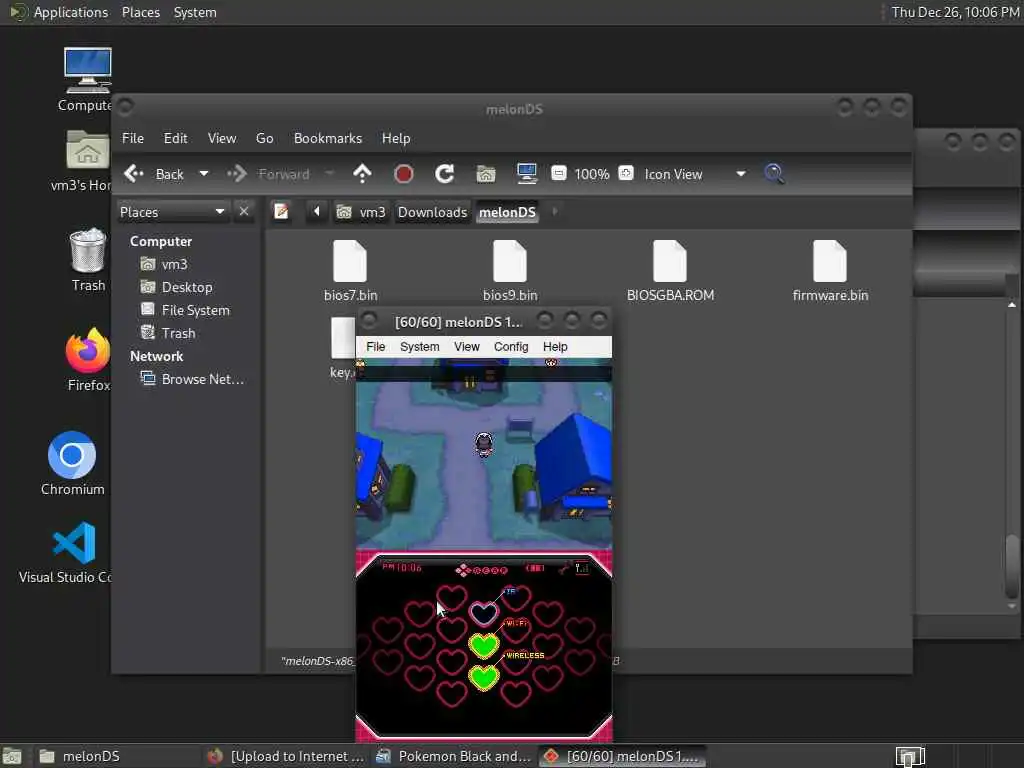Select Browse Network in the sidebar
1024x768 pixels.
[193, 379]
